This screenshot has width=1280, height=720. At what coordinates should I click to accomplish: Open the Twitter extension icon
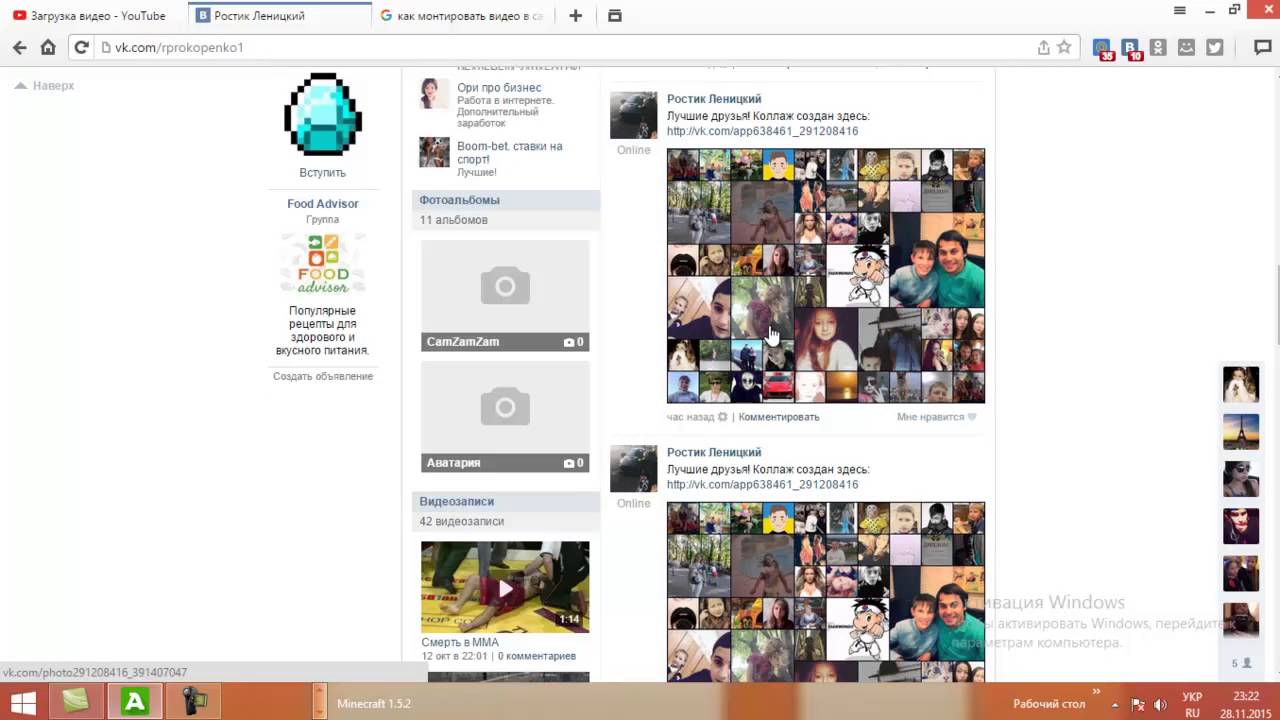point(1214,47)
